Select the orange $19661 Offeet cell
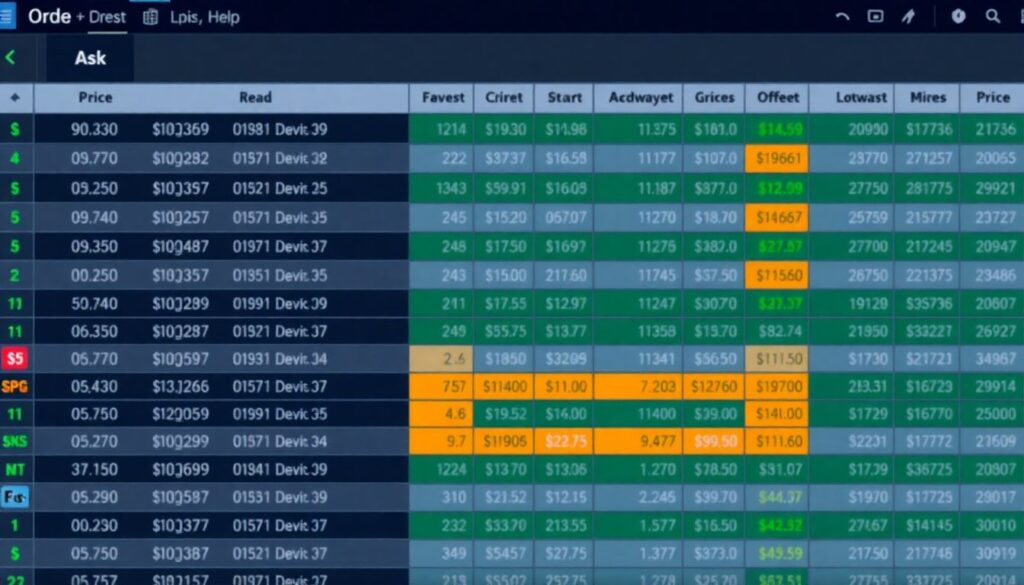Viewport: 1024px width, 585px height. click(777, 158)
